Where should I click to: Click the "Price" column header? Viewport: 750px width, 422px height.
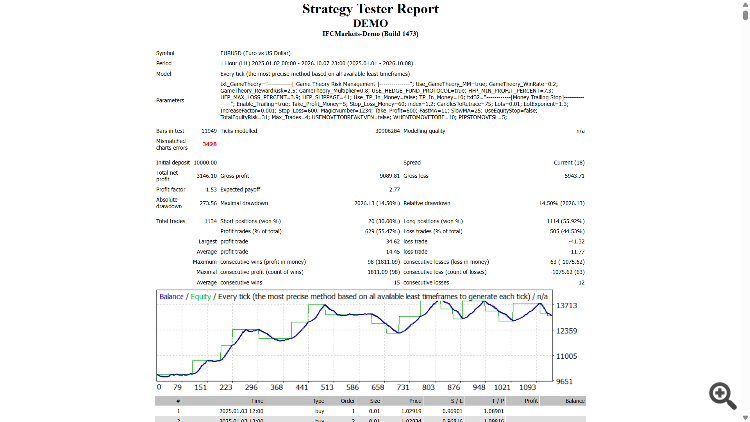pos(415,401)
